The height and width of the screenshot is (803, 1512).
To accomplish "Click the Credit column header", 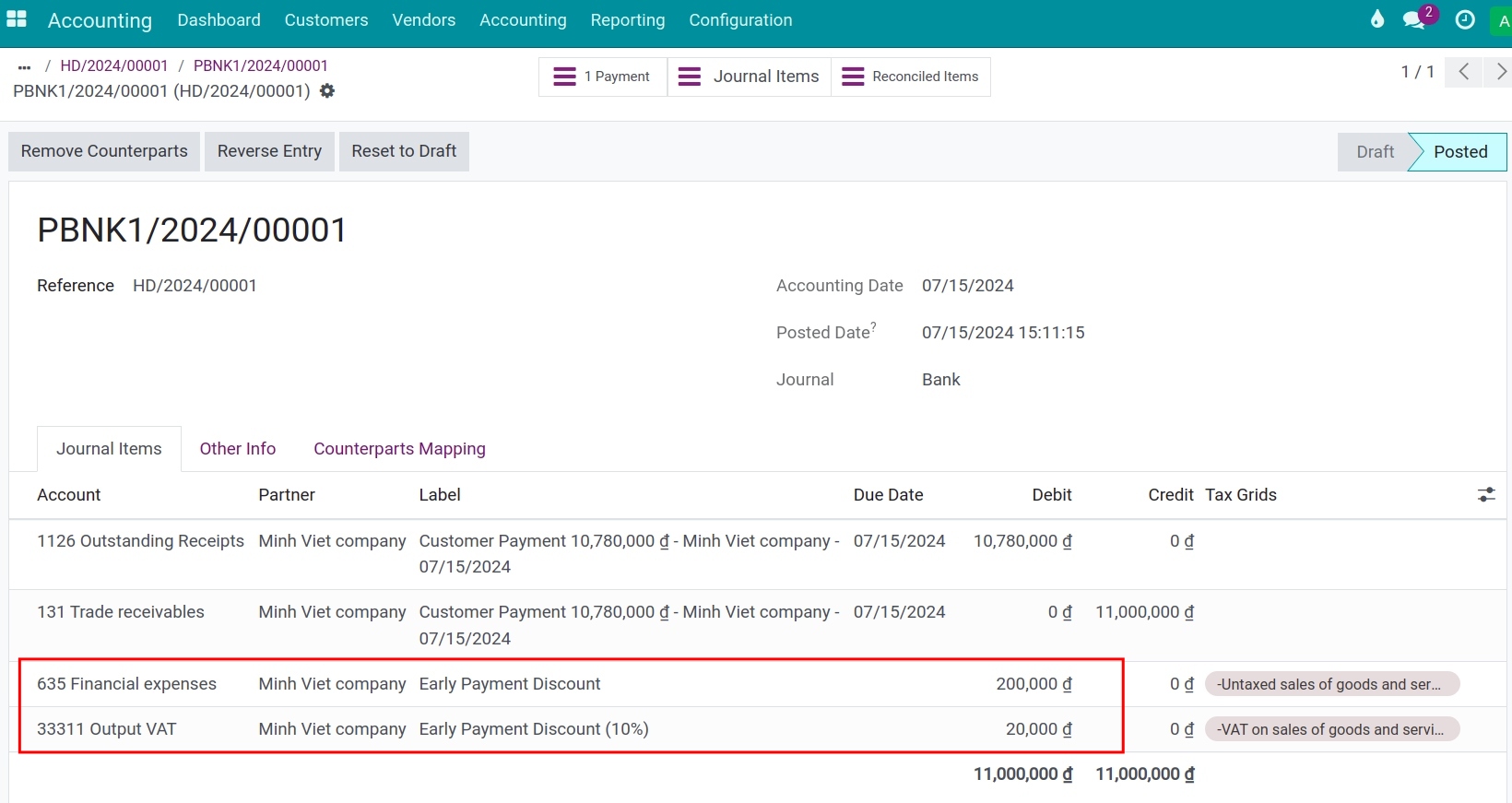I will tap(1171, 495).
